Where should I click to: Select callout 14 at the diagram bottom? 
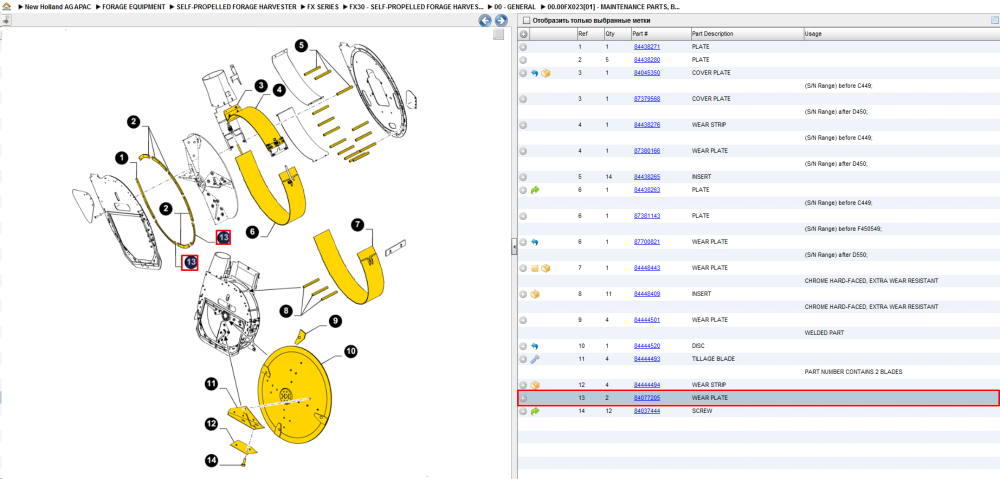pyautogui.click(x=211, y=460)
